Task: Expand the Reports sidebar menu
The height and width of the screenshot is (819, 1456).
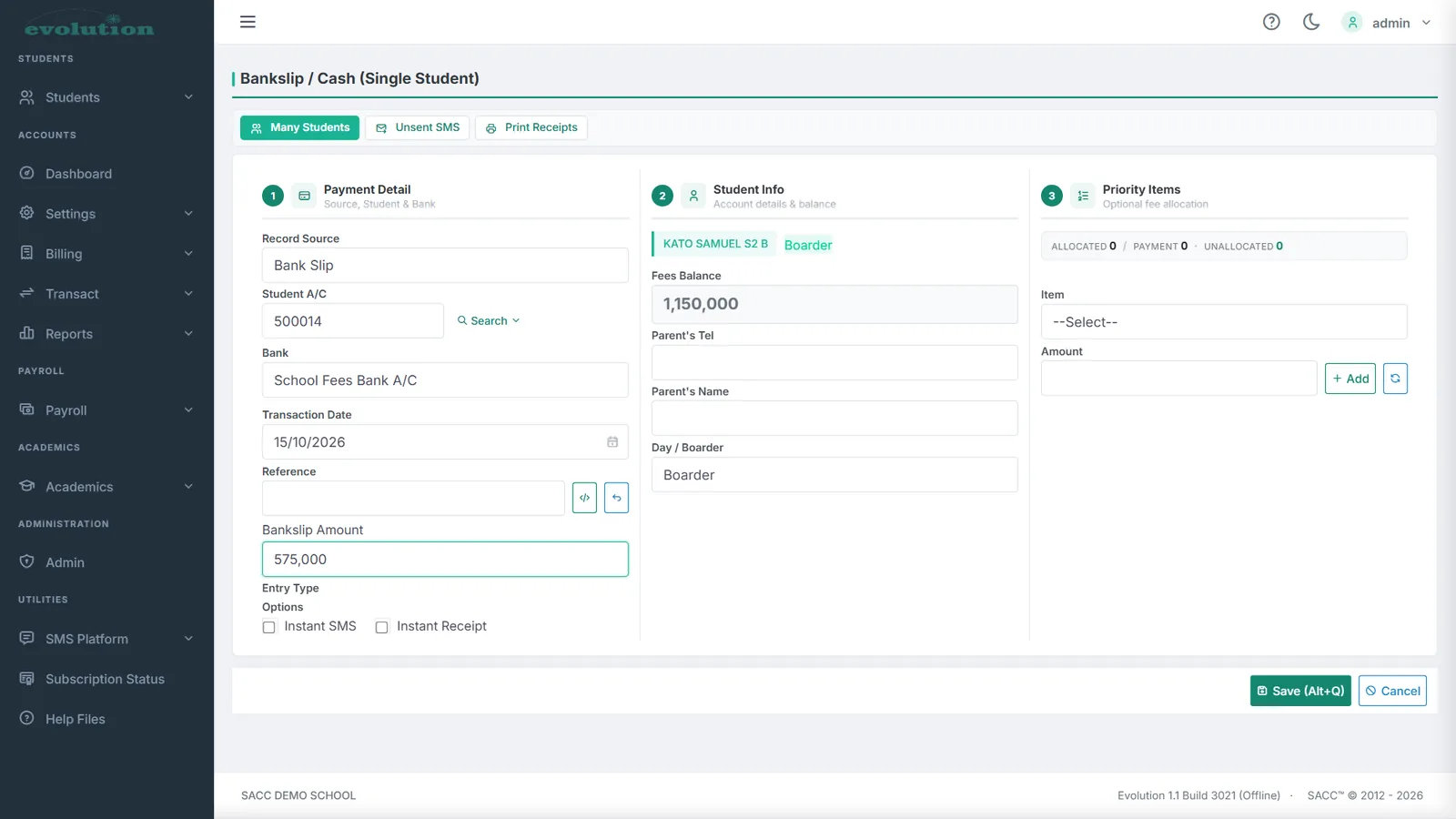Action: [x=106, y=334]
